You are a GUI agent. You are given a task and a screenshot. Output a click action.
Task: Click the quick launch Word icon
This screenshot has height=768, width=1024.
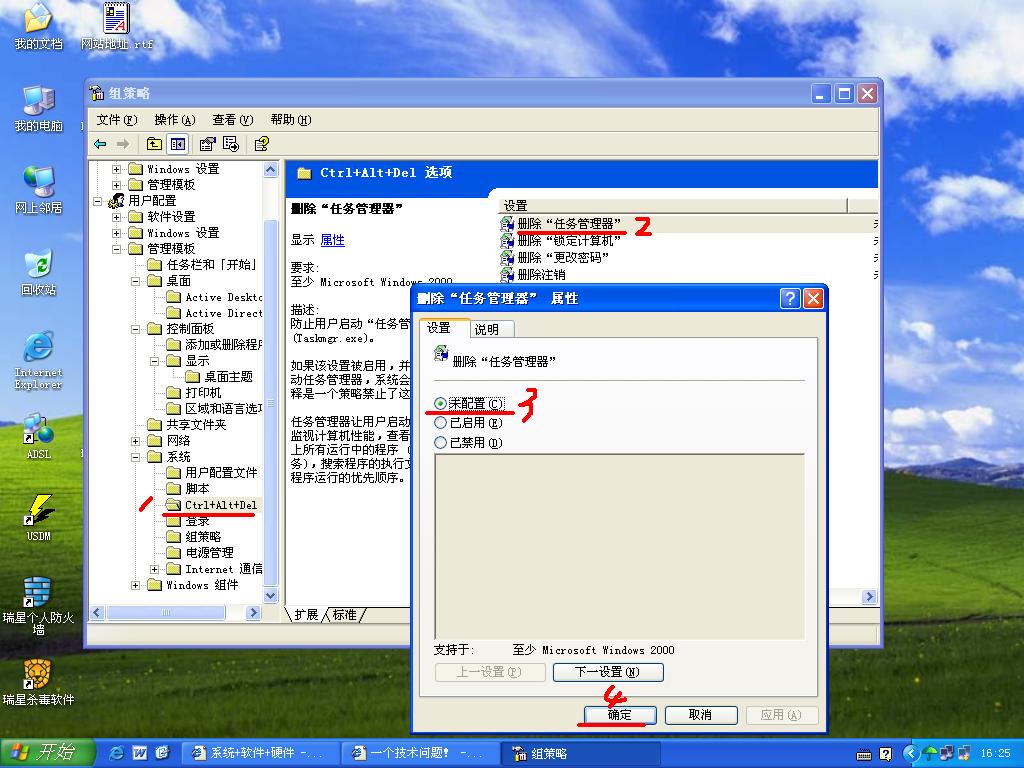140,753
